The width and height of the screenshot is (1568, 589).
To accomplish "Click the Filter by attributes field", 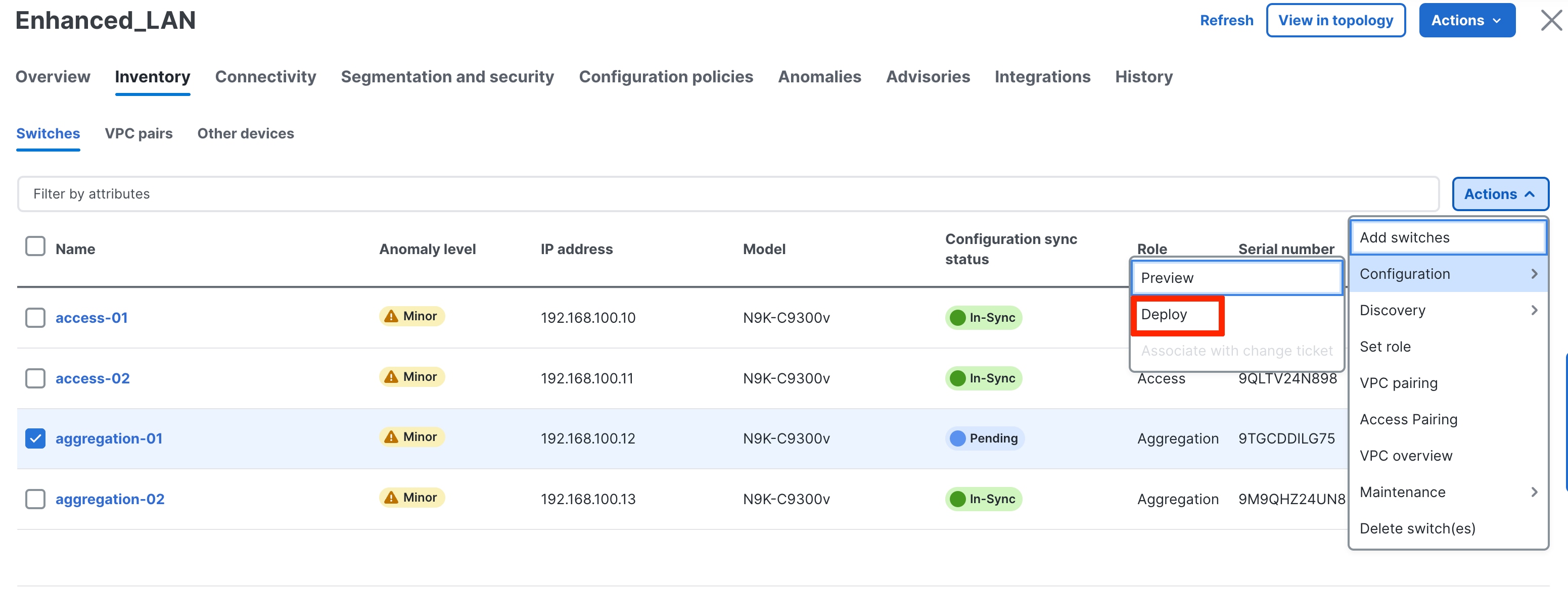I will click(727, 194).
